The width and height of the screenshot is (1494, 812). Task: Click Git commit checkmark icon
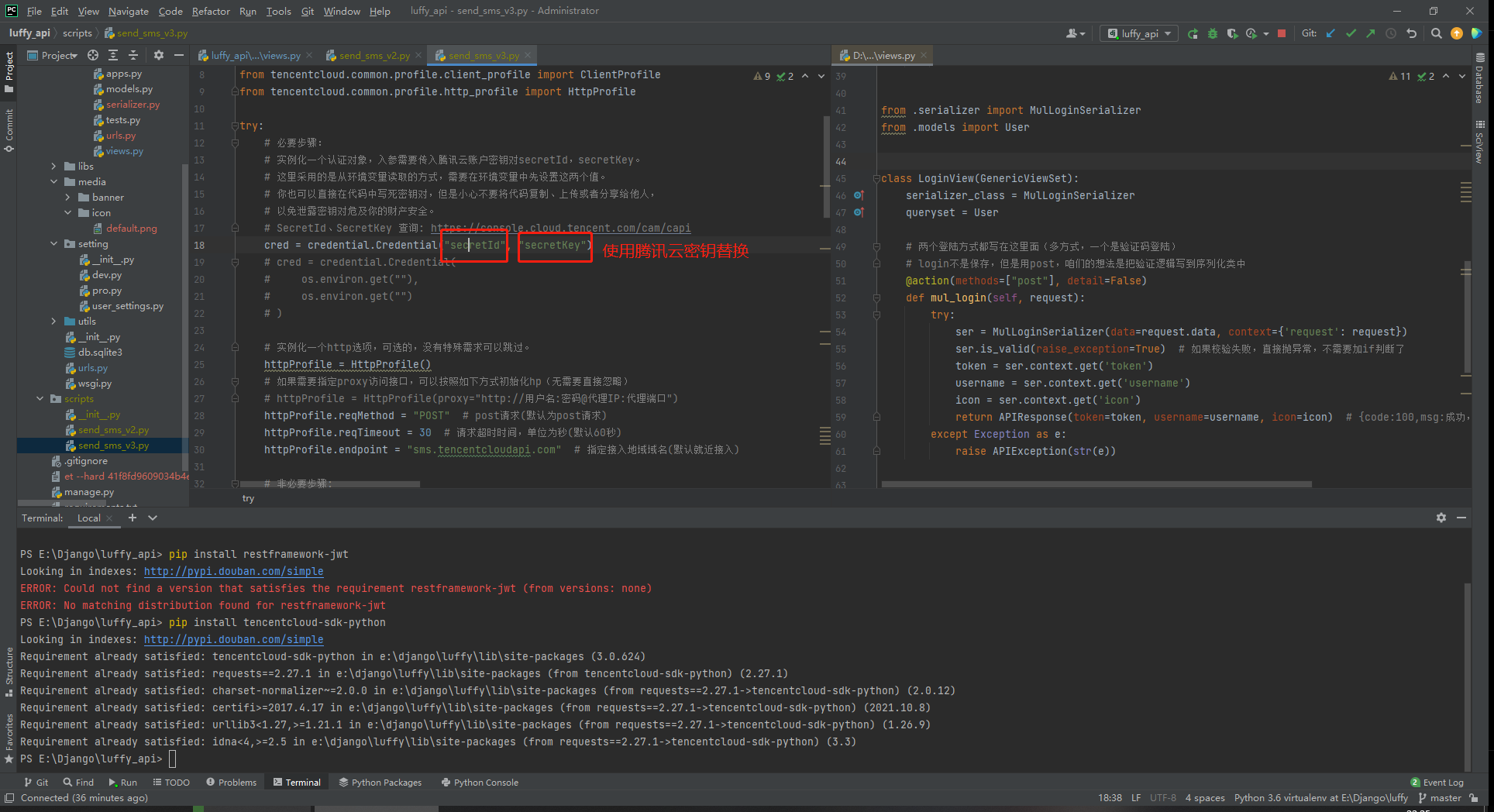click(1351, 33)
